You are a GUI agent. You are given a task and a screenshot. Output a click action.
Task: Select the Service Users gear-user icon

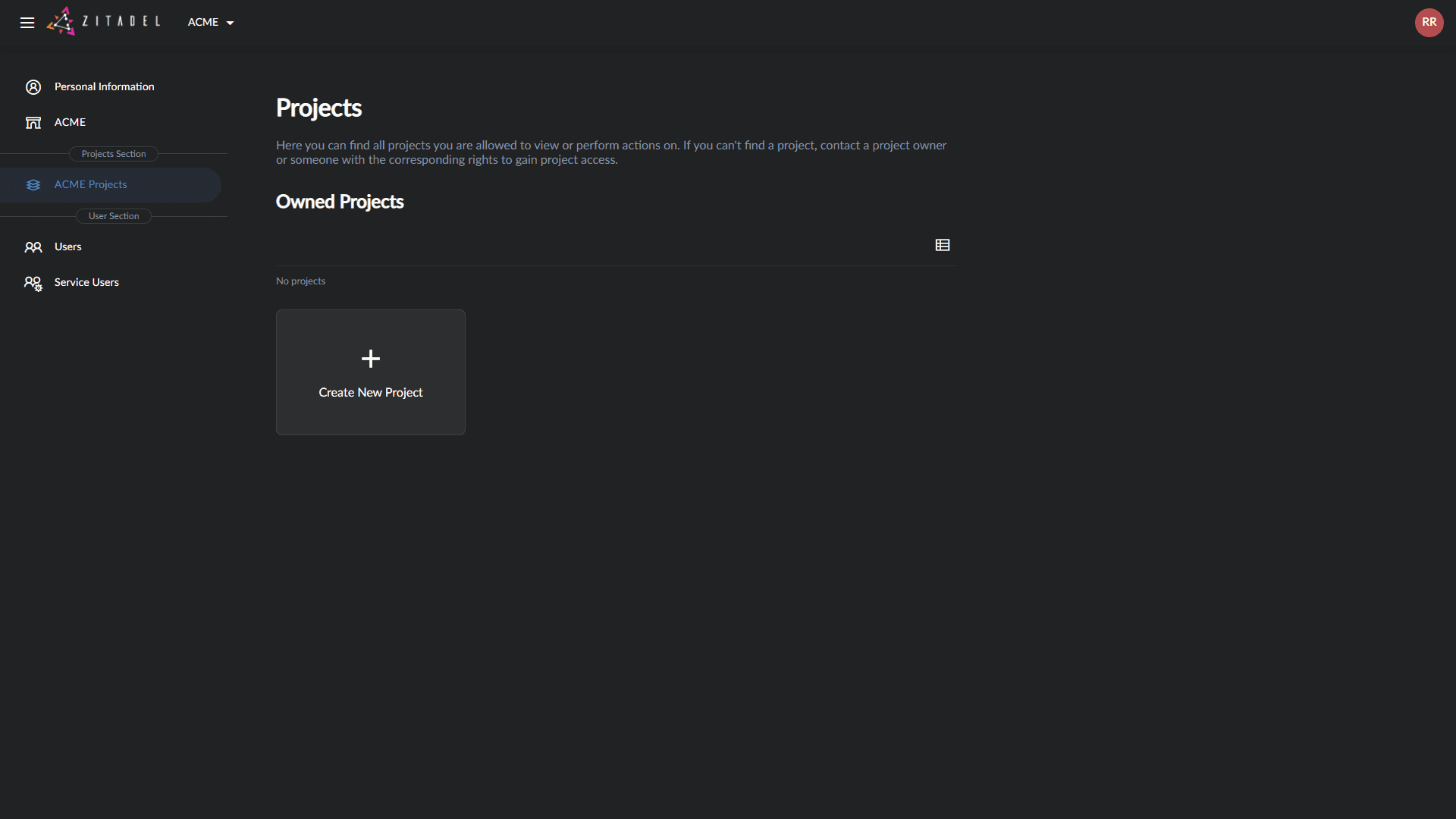pos(33,283)
